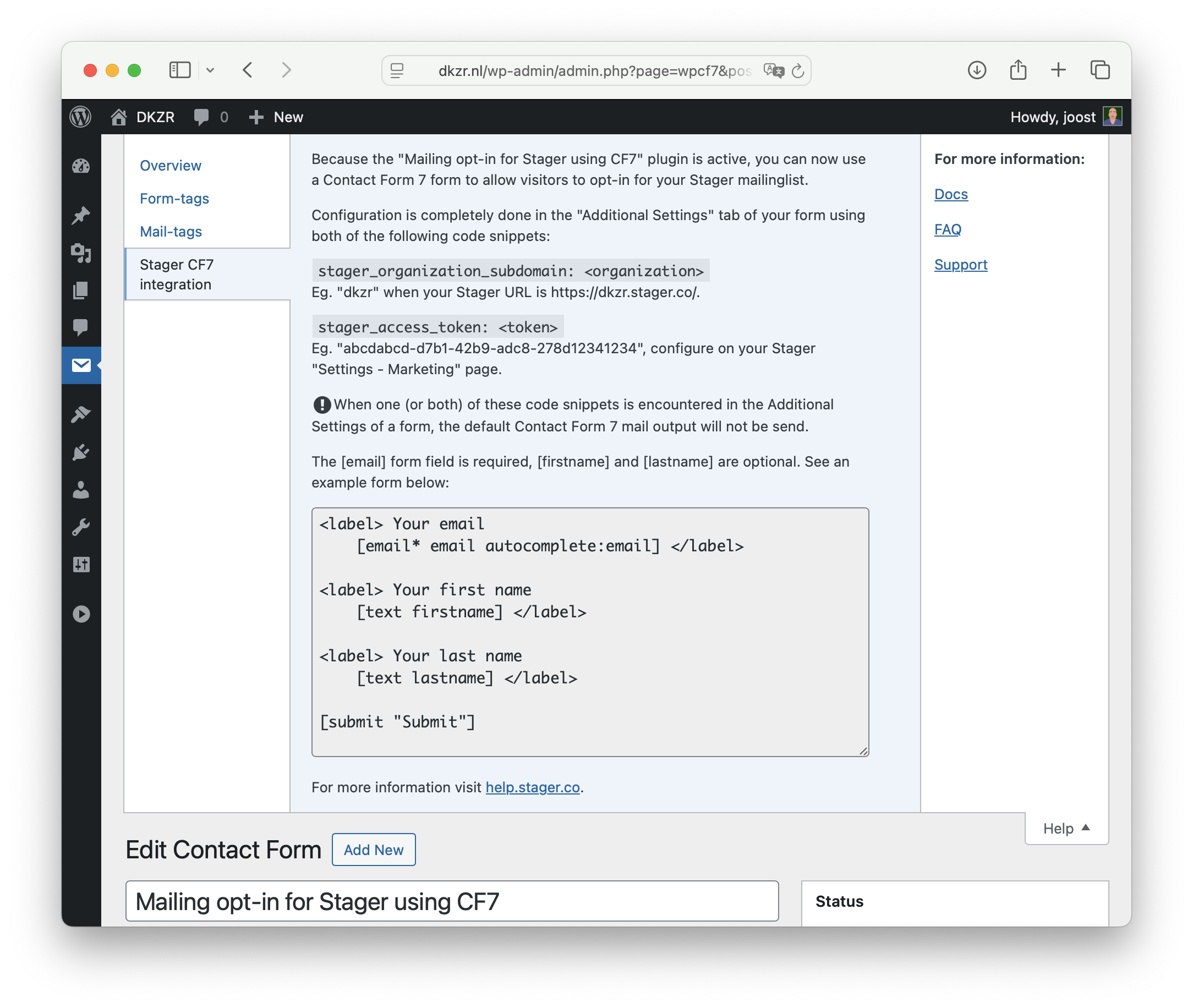Follow the help.stager.co link

click(x=533, y=787)
